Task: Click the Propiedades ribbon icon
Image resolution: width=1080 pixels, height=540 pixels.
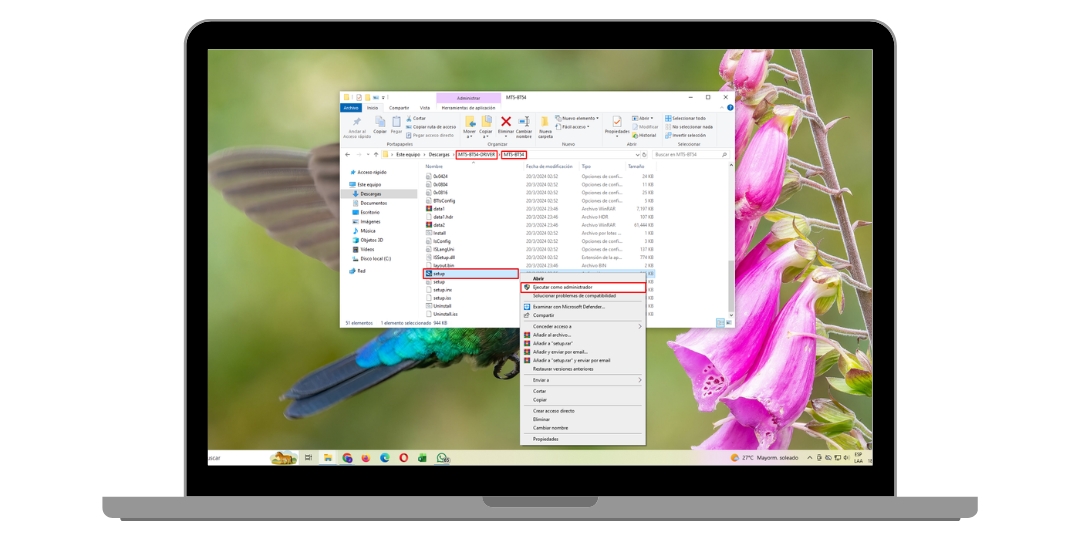Action: click(x=617, y=122)
